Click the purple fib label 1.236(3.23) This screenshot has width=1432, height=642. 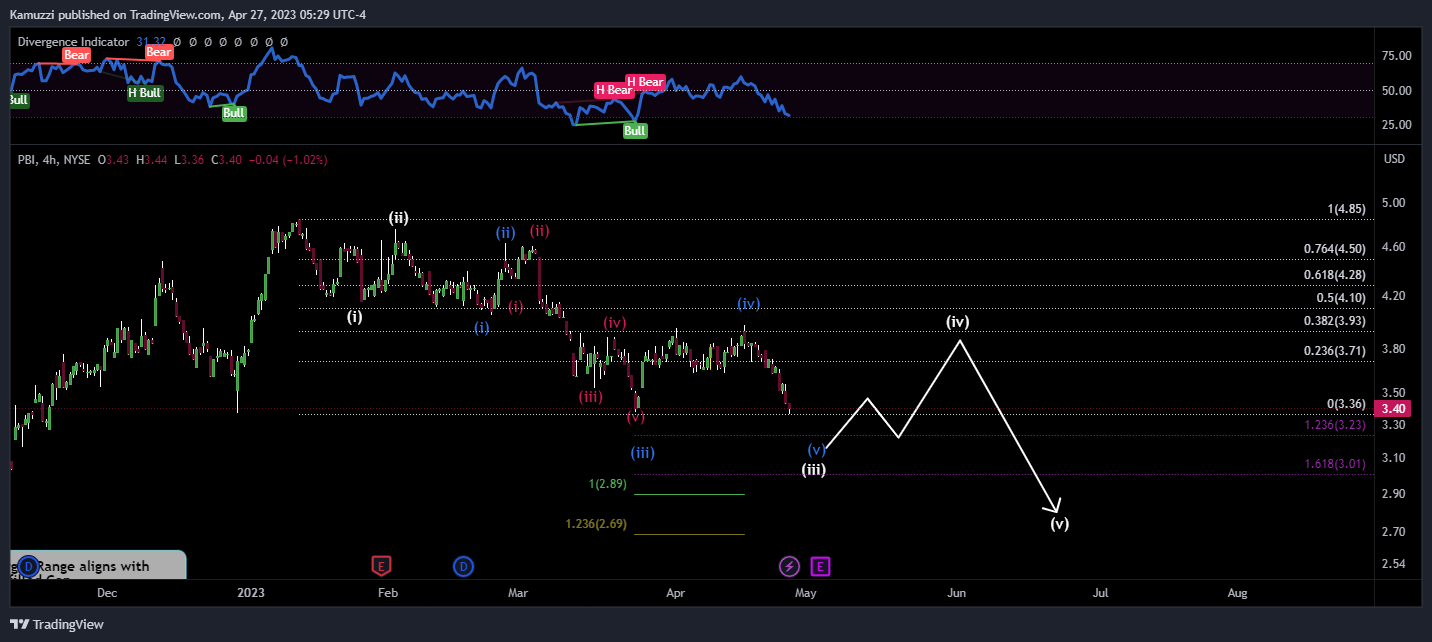[x=1335, y=425]
